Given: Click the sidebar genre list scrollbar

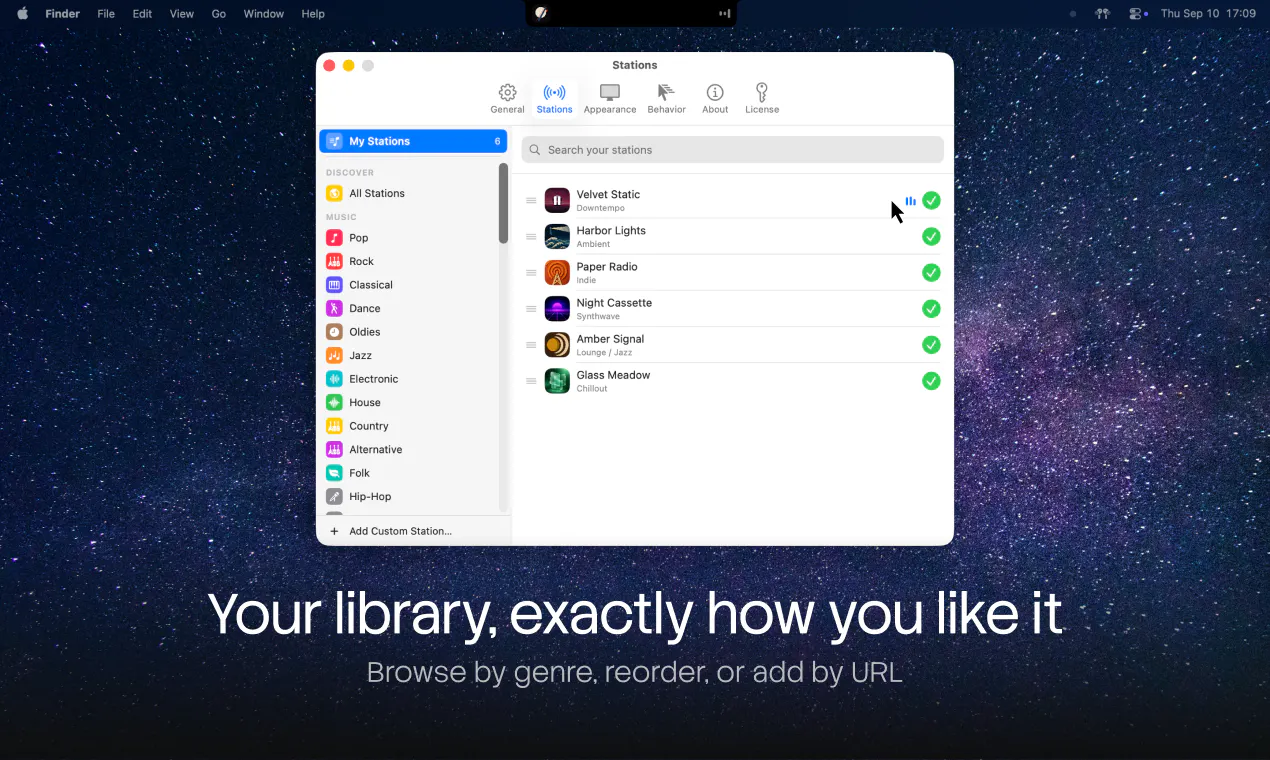Looking at the screenshot, I should click(x=503, y=203).
